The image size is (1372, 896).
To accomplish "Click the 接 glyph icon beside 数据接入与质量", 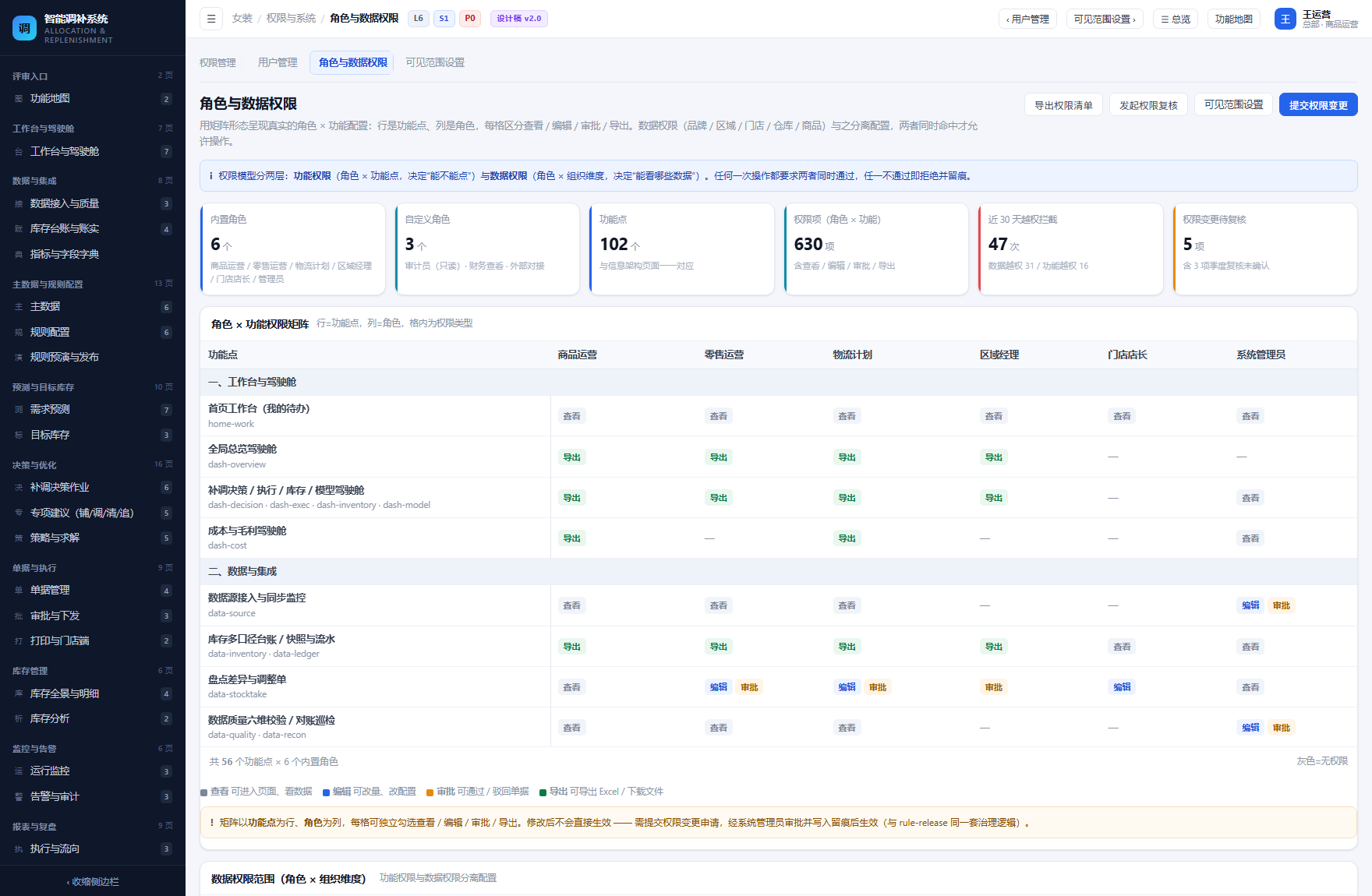I will pos(19,204).
